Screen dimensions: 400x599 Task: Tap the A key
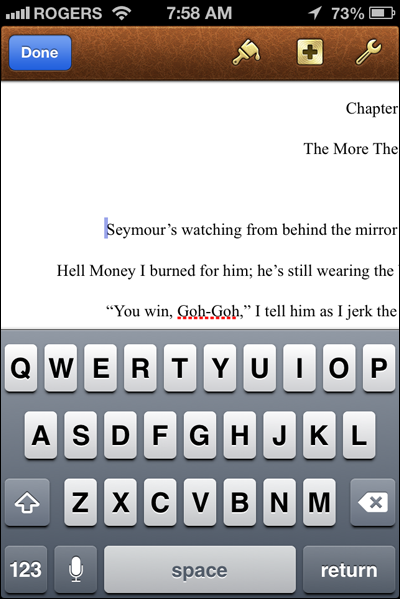coord(41,435)
